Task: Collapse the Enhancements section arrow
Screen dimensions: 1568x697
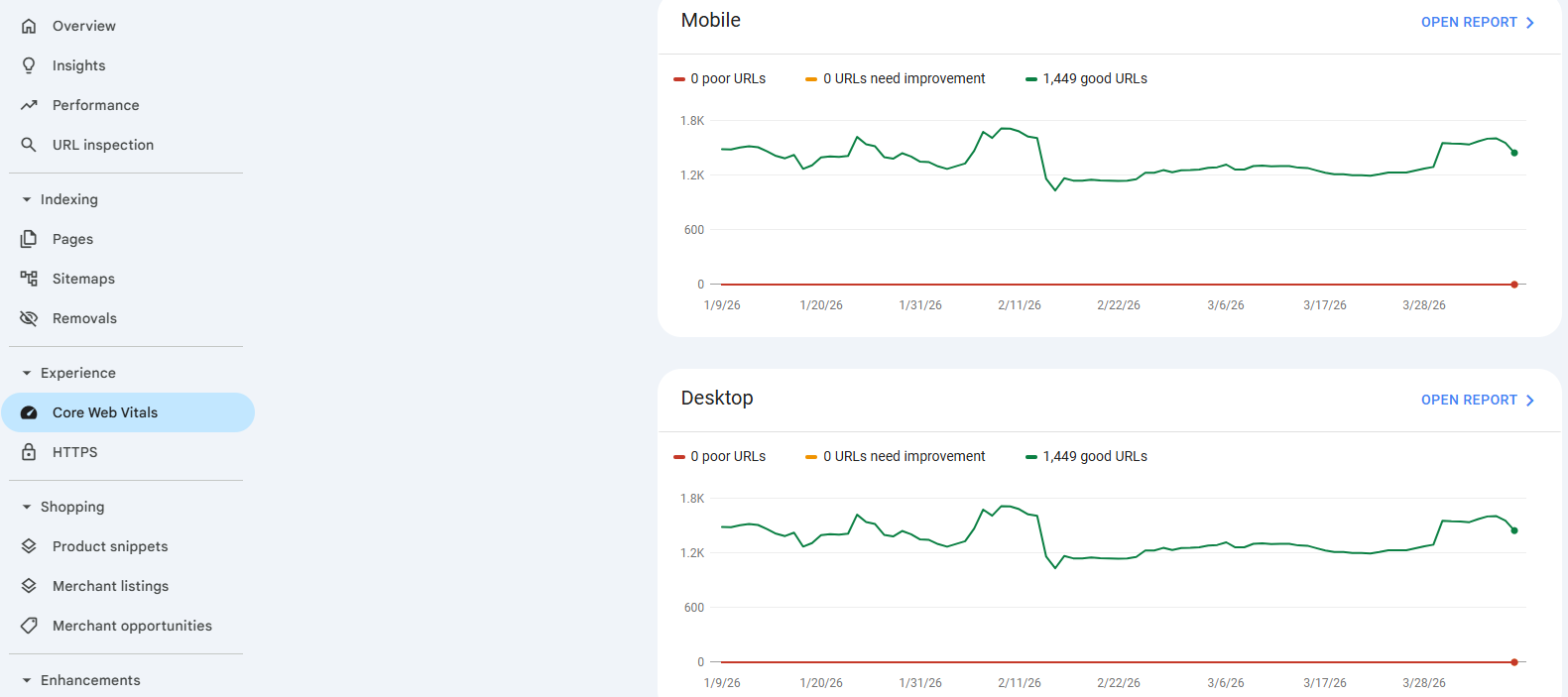Action: [27, 680]
